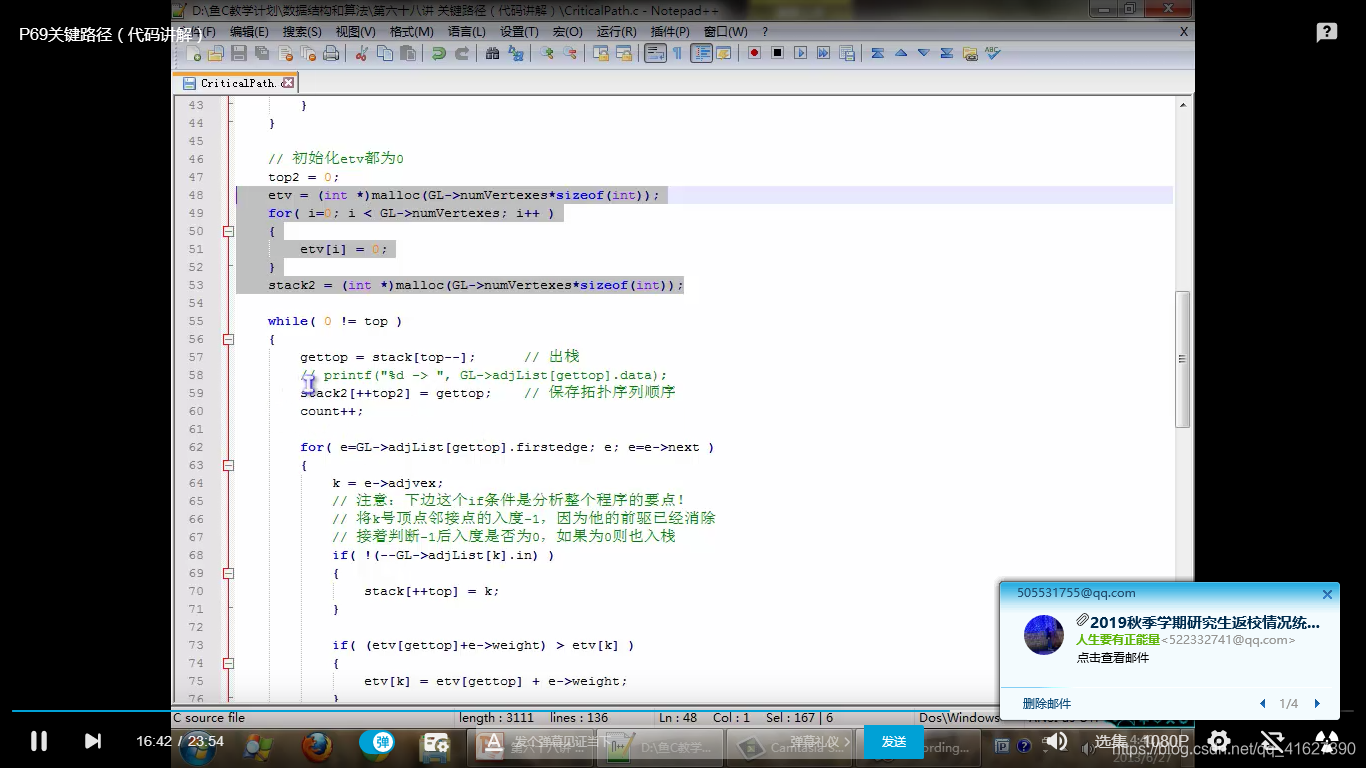1366x768 pixels.
Task: Toggle show all characters pilcrow icon
Action: click(x=677, y=53)
